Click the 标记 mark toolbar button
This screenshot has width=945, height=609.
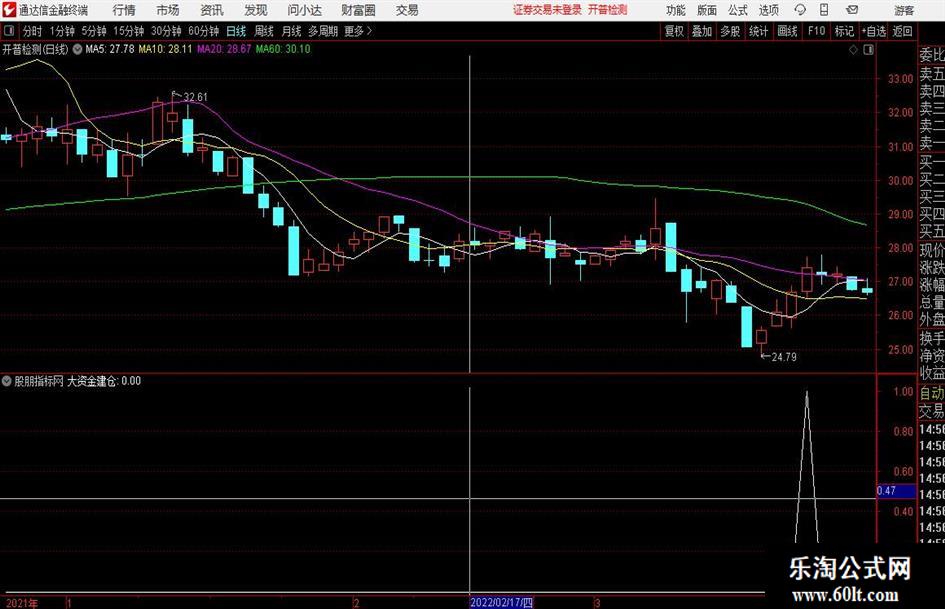pyautogui.click(x=844, y=31)
